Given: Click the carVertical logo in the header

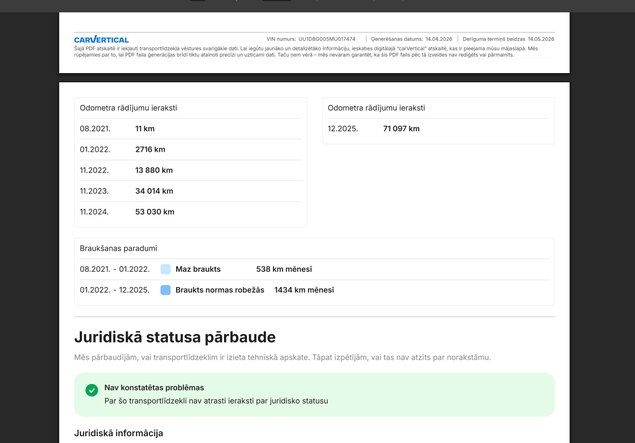Looking at the screenshot, I should [x=101, y=39].
